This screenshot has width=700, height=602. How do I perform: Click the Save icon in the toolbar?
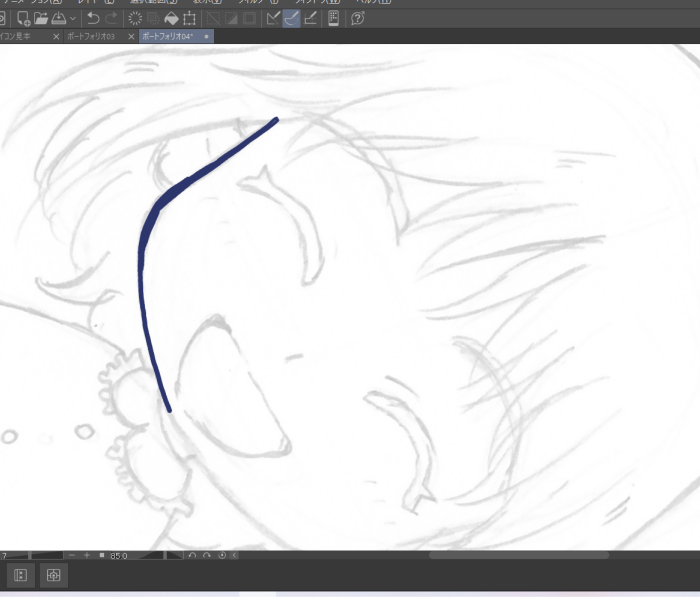pyautogui.click(x=59, y=18)
